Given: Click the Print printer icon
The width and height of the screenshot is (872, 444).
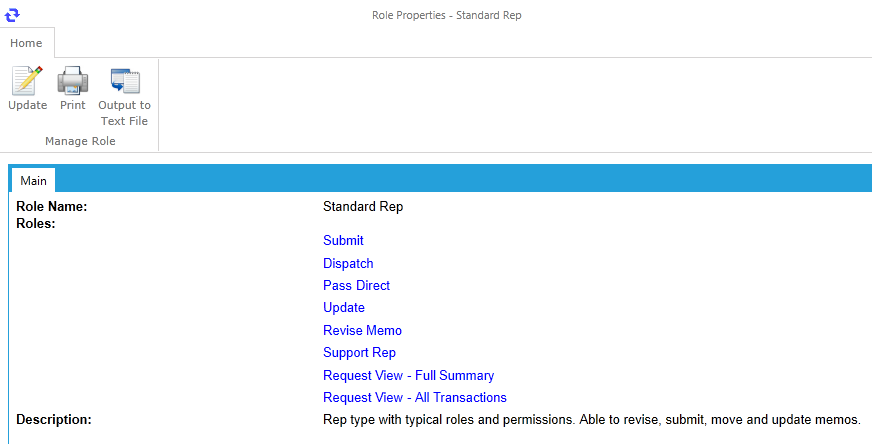Looking at the screenshot, I should point(73,81).
